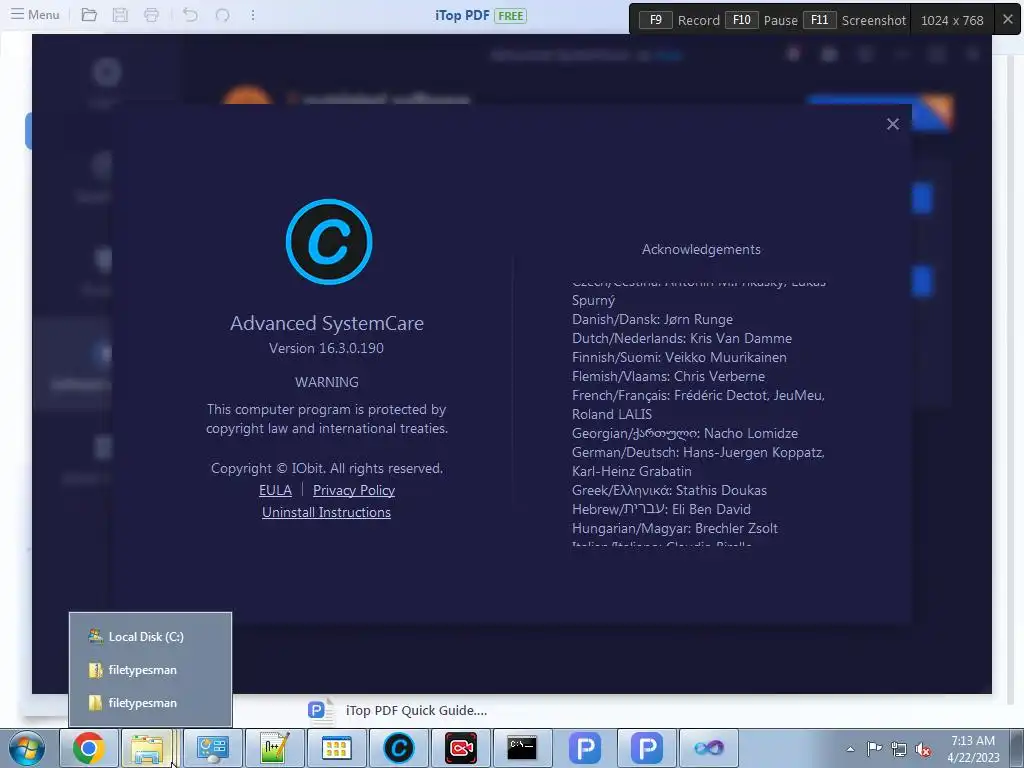Screen dimensions: 1024x768
Task: Open the Privacy Policy link
Action: click(354, 490)
